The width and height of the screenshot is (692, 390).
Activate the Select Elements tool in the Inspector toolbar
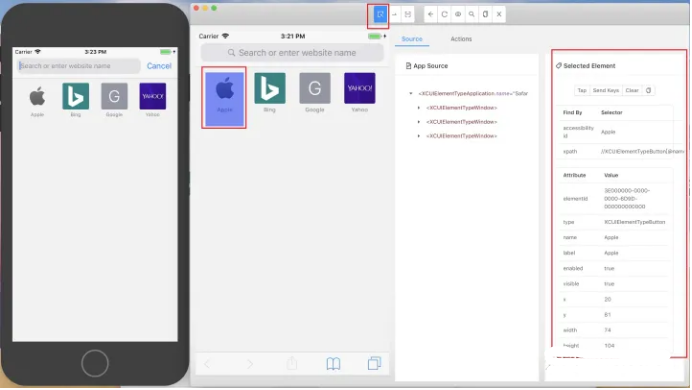[380, 14]
